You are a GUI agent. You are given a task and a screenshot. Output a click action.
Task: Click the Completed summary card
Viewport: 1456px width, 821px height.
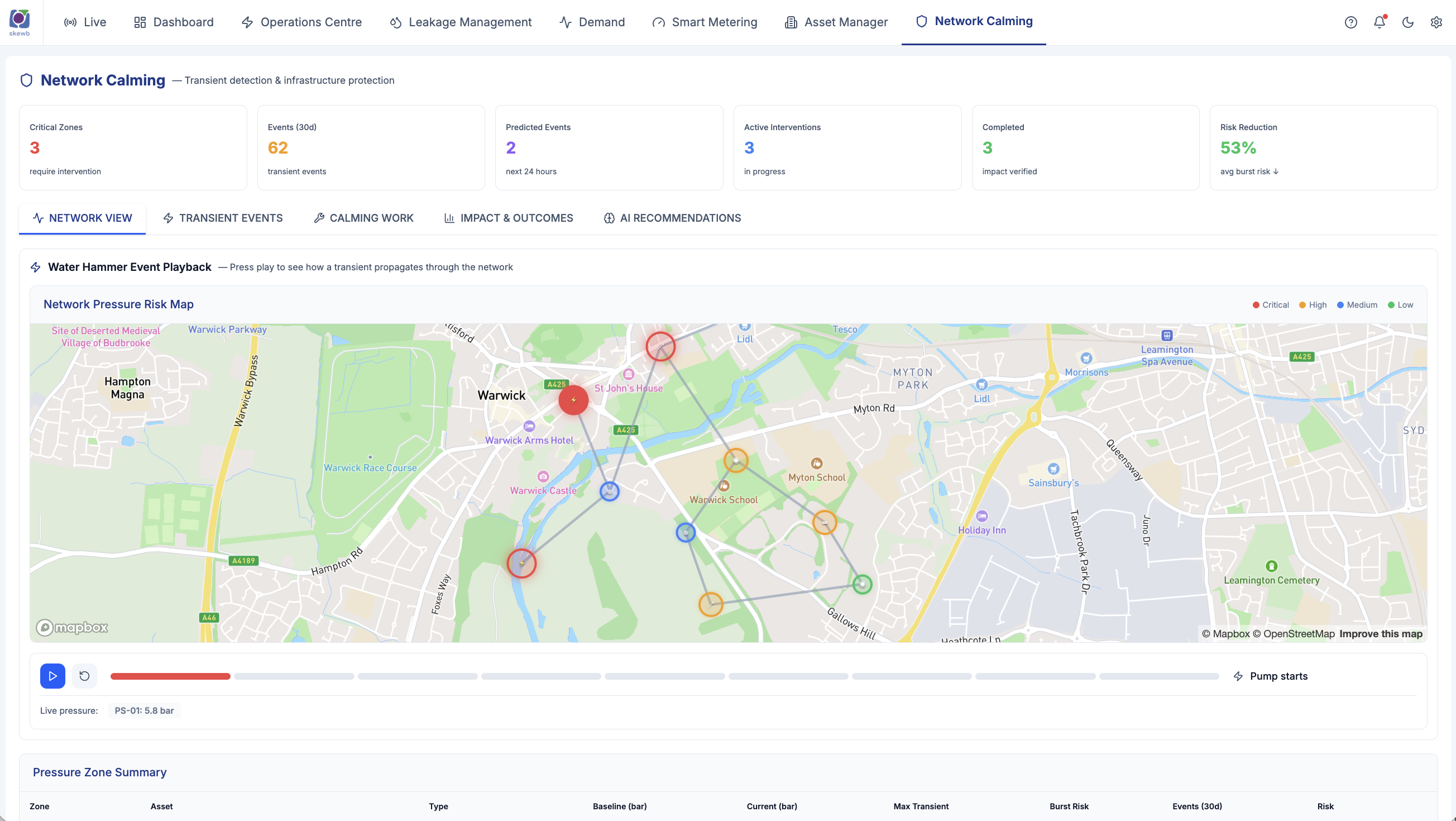pyautogui.click(x=1085, y=147)
